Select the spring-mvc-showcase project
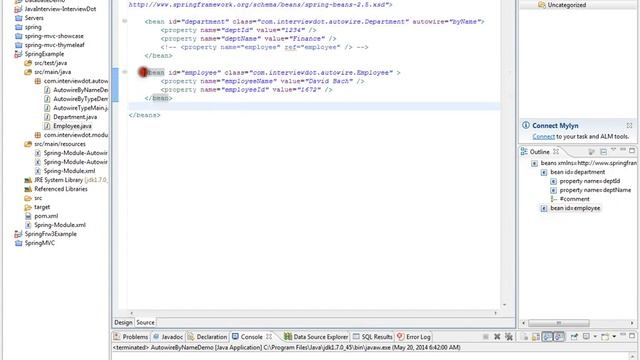 click(54, 36)
